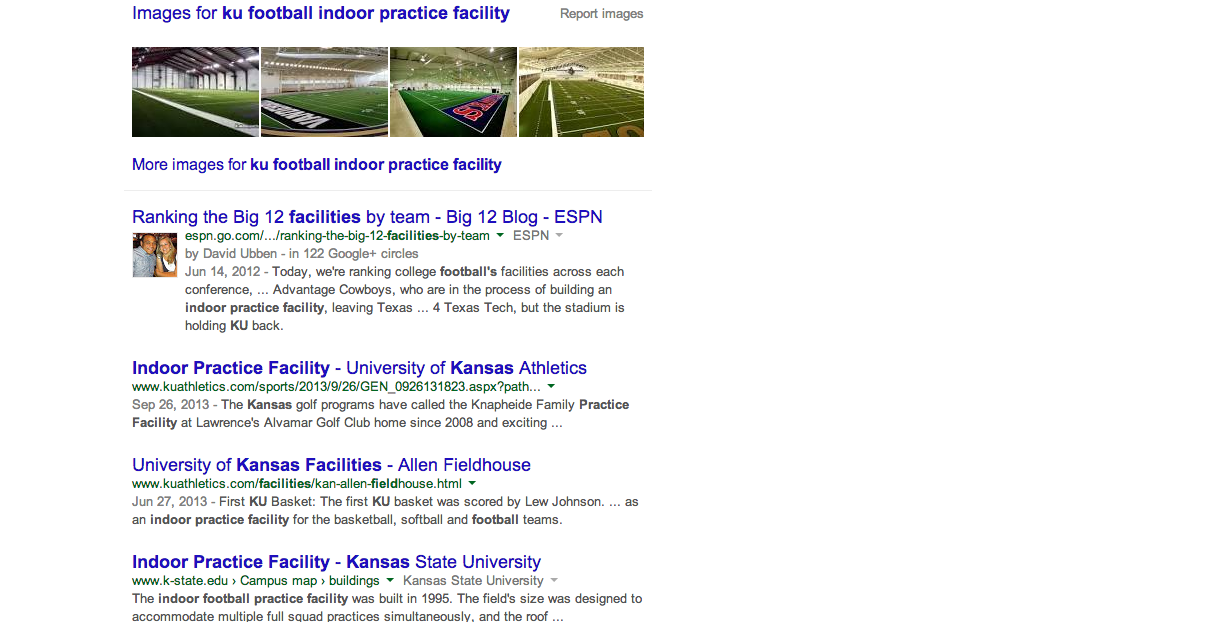Click David Ubben author photo
The width and height of the screenshot is (1225, 622).
(155, 254)
